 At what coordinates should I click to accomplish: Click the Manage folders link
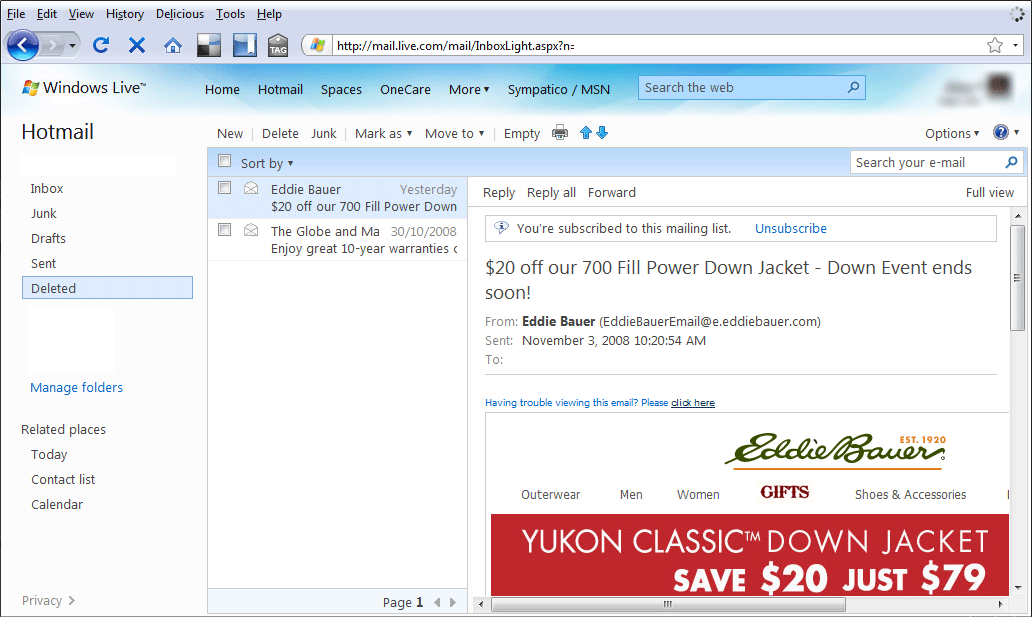pyautogui.click(x=76, y=388)
